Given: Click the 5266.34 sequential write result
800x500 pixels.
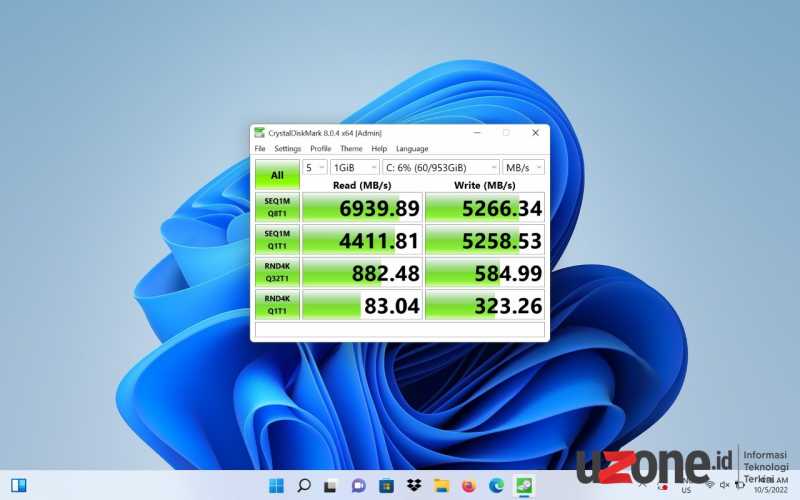Looking at the screenshot, I should click(x=485, y=207).
